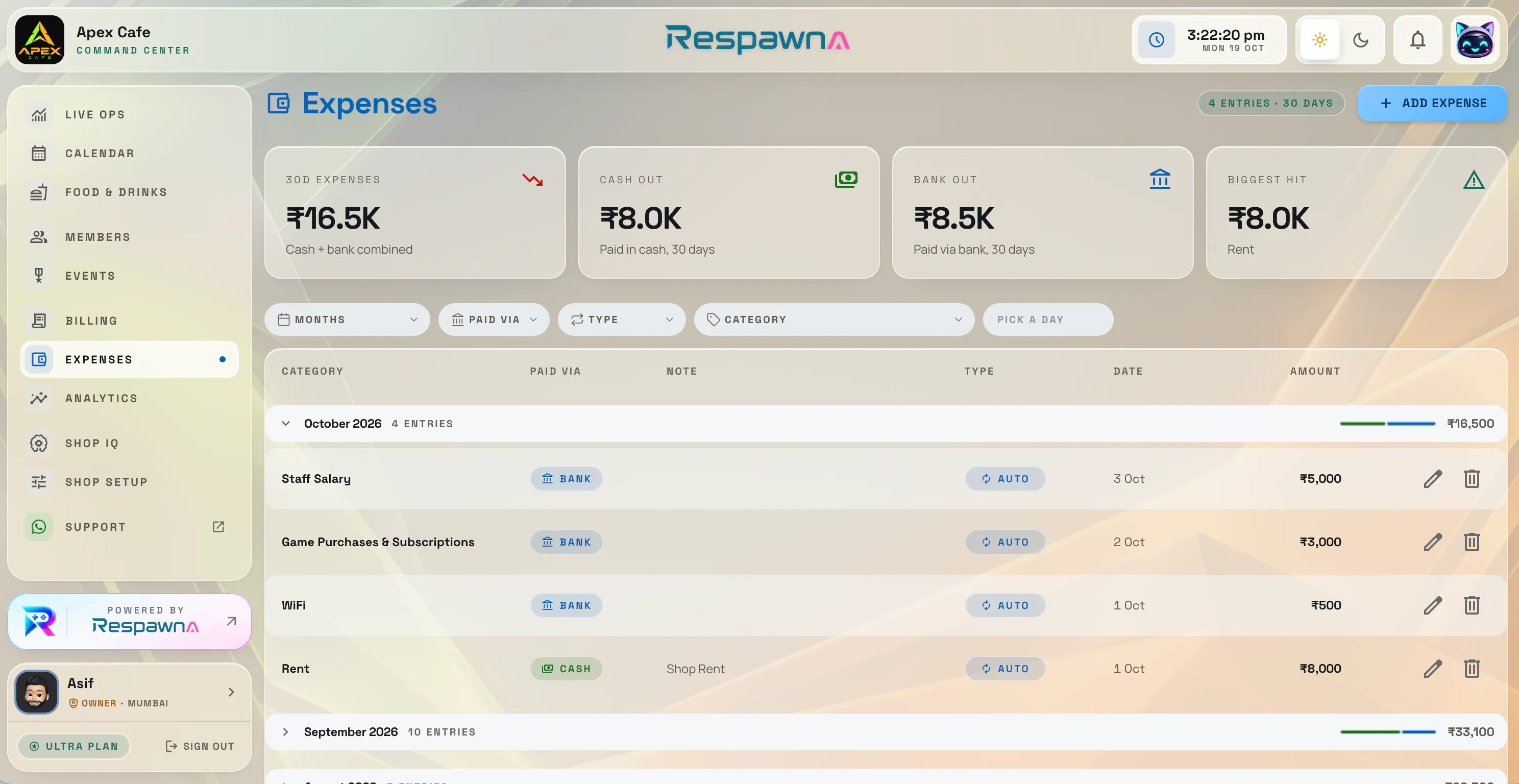The image size is (1519, 784).
Task: Navigate to Analytics page
Action: pos(130,399)
